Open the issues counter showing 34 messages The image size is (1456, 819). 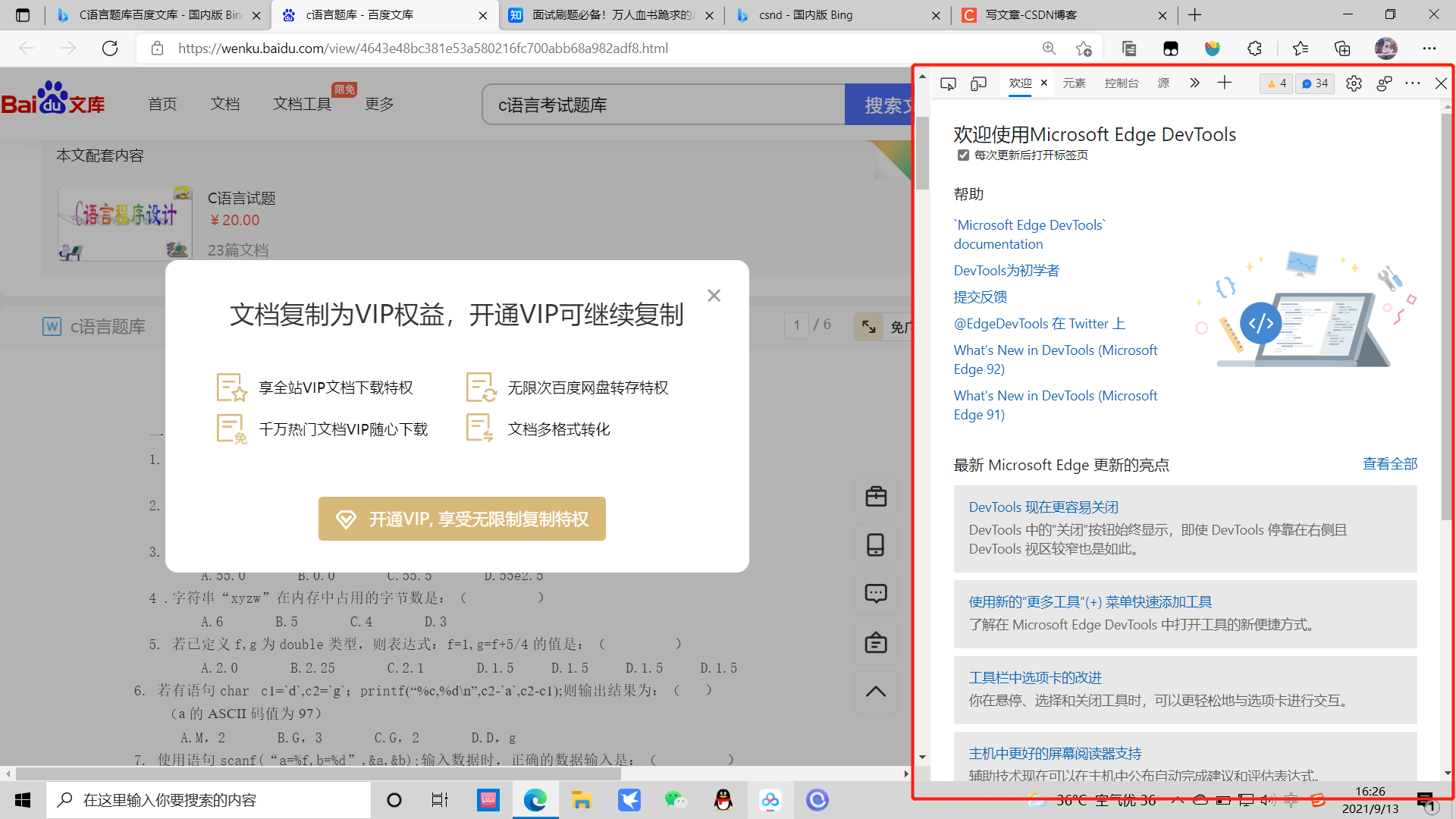click(x=1314, y=83)
